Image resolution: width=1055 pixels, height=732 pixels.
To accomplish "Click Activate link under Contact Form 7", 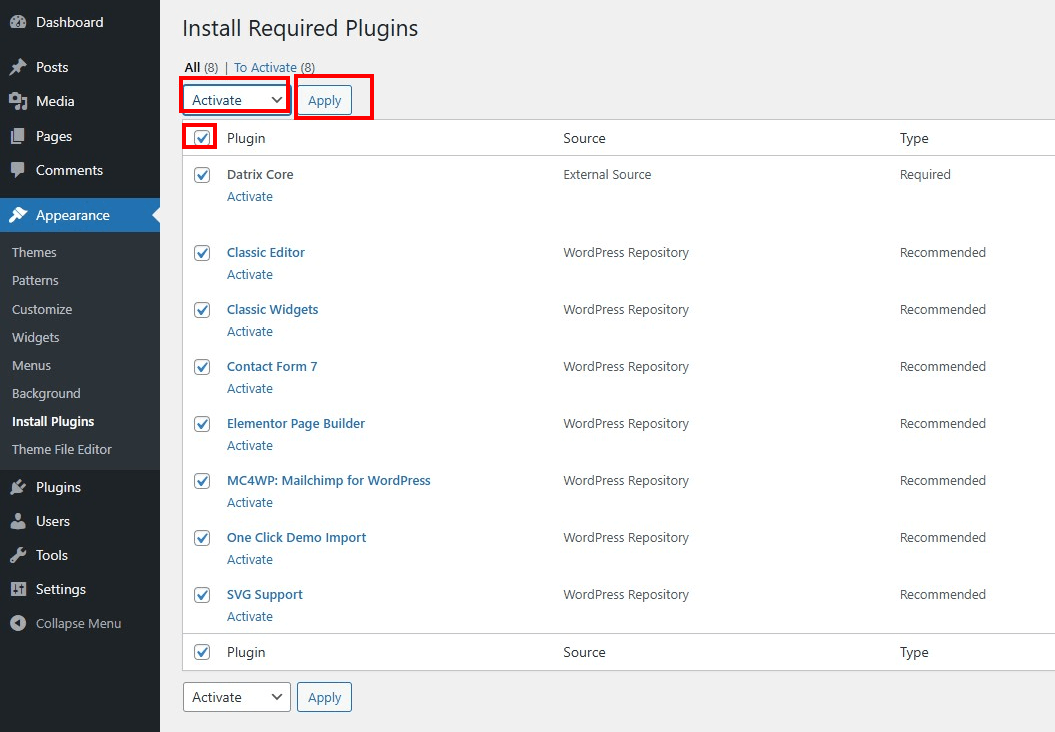I will coord(250,389).
